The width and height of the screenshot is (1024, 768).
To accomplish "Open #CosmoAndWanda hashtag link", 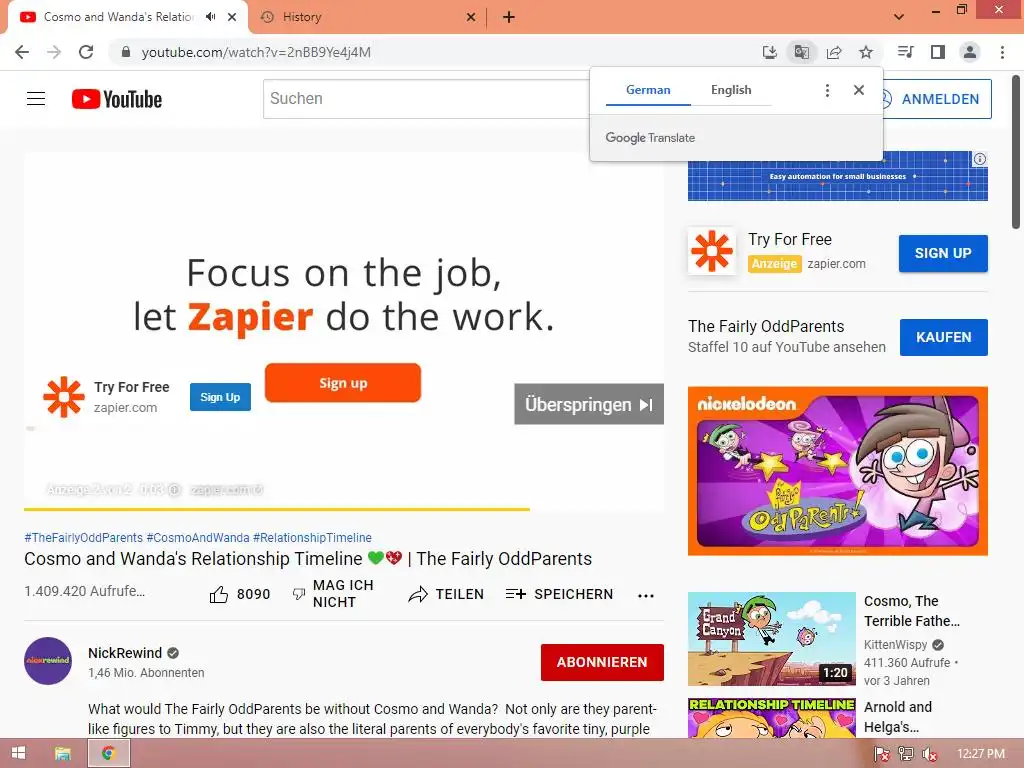I will (198, 537).
